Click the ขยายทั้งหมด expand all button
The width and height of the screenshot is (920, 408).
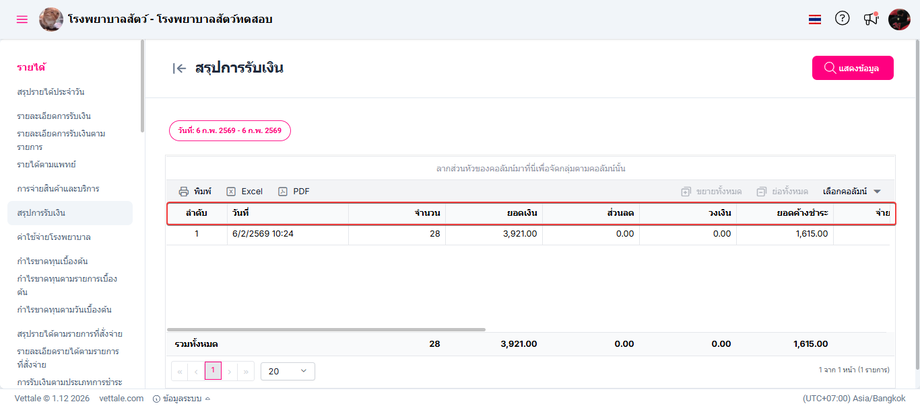pyautogui.click(x=711, y=191)
